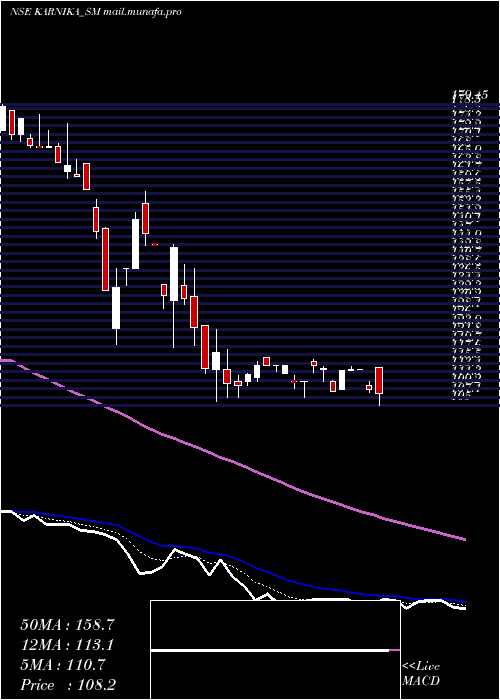Click the <<Live MACD label
500x700 pixels.
click(x=421, y=674)
